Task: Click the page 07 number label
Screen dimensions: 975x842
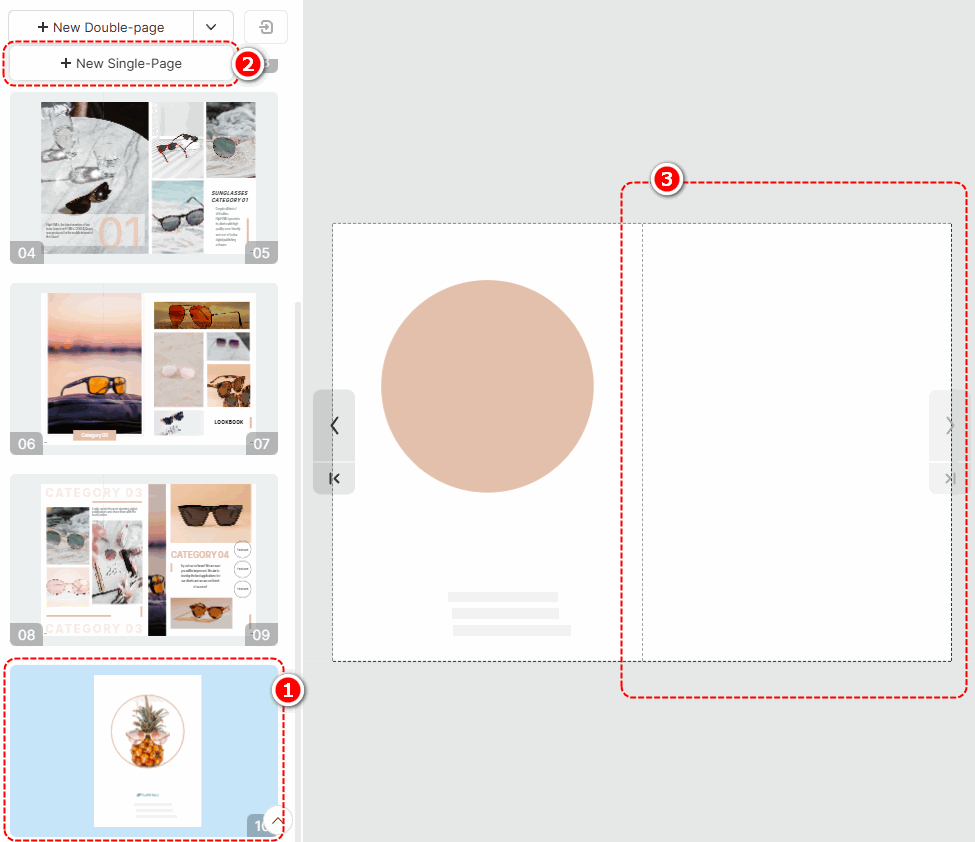Action: (261, 444)
